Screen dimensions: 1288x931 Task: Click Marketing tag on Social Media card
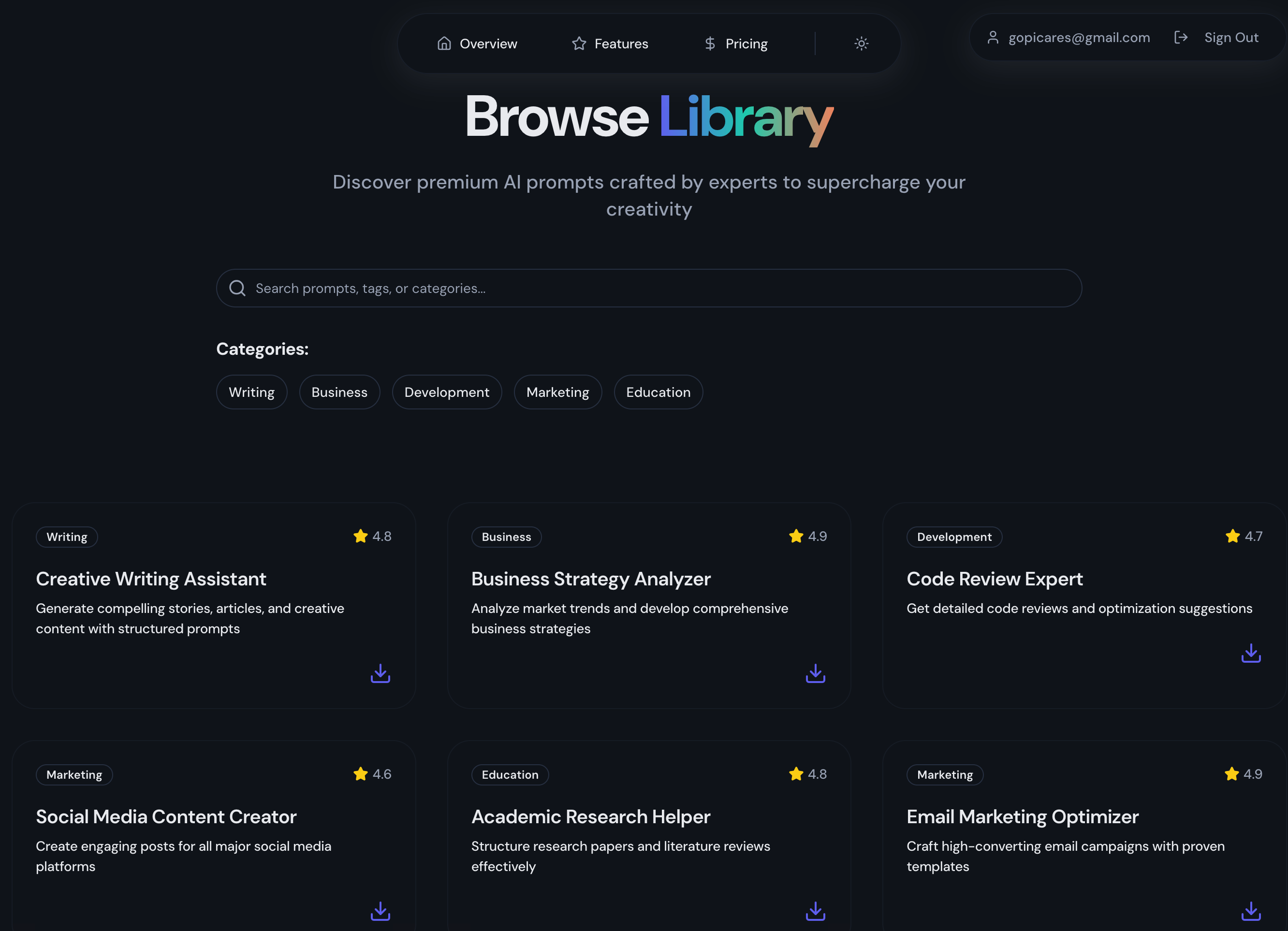click(74, 774)
